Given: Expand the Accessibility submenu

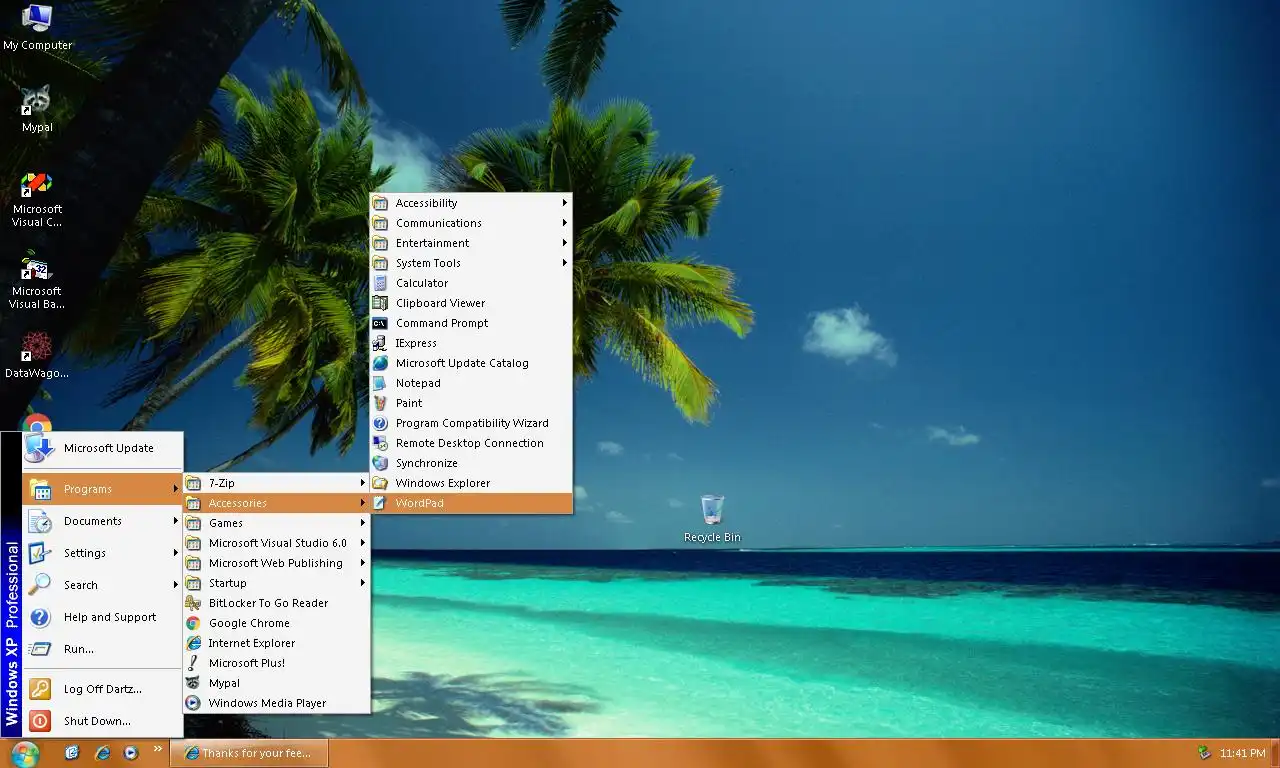Looking at the screenshot, I should point(471,203).
